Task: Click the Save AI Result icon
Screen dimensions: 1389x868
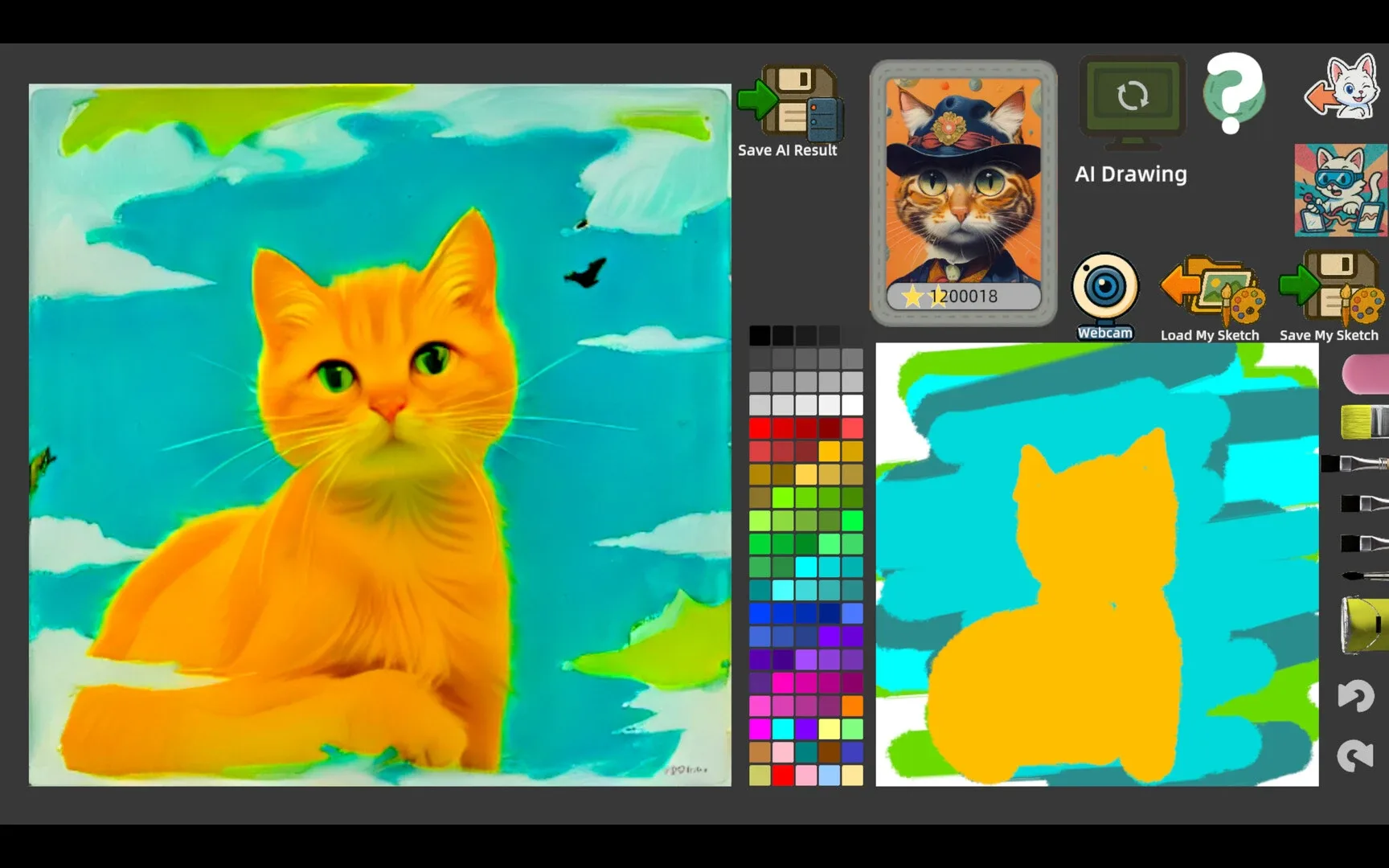Action: pyautogui.click(x=788, y=108)
